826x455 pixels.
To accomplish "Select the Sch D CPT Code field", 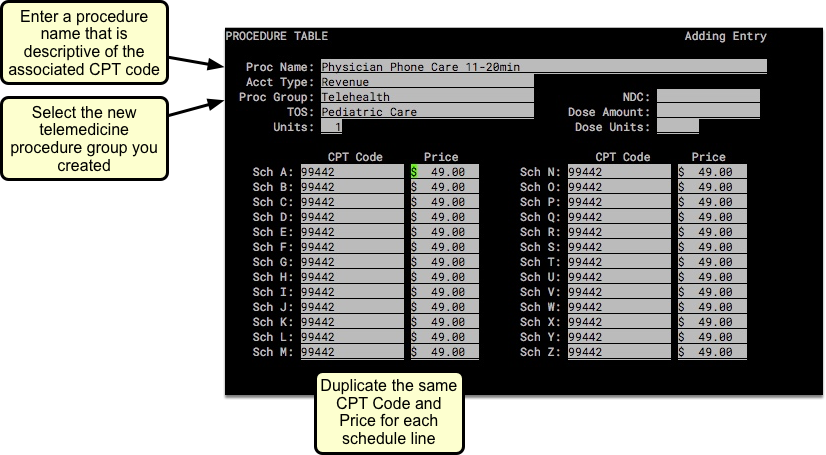I will point(352,216).
